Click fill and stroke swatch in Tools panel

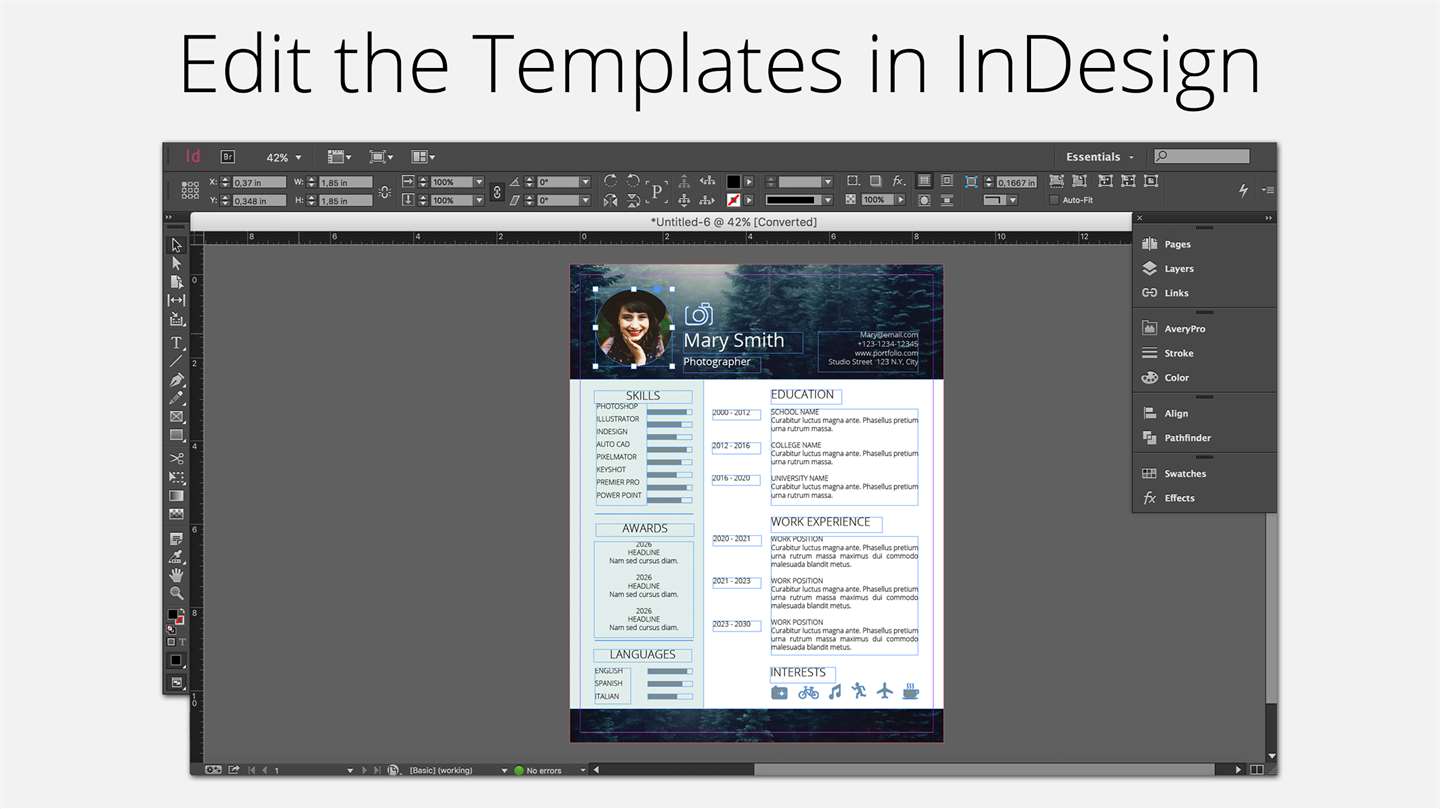[176, 619]
